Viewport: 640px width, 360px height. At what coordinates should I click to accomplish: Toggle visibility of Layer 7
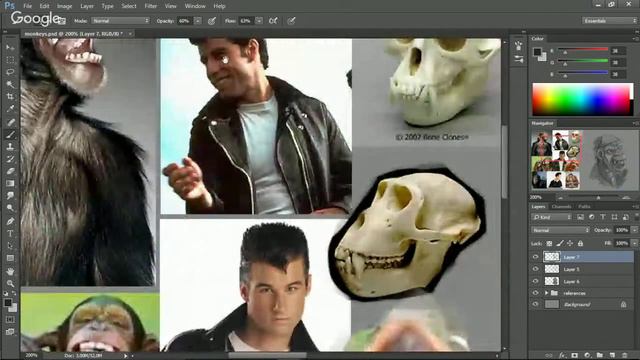tap(536, 257)
